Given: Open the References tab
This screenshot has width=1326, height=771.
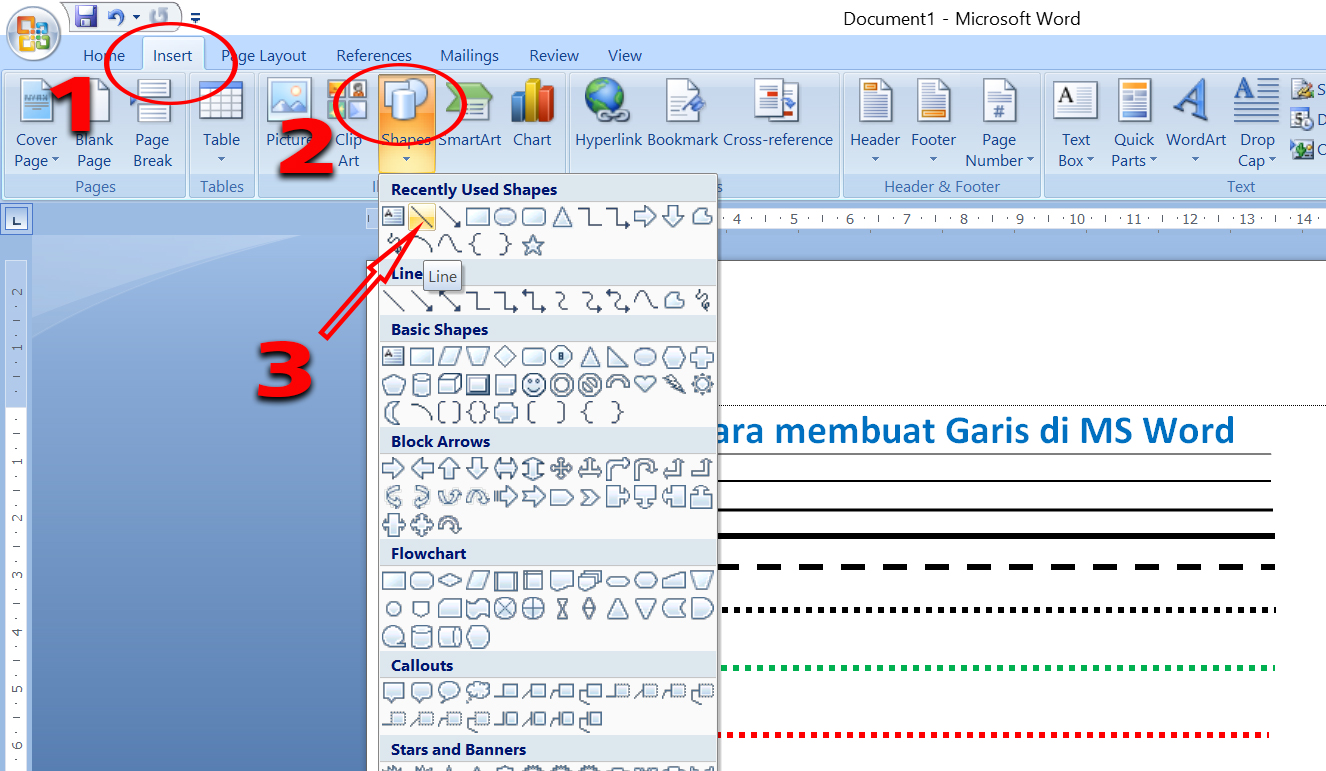Looking at the screenshot, I should pos(374,55).
